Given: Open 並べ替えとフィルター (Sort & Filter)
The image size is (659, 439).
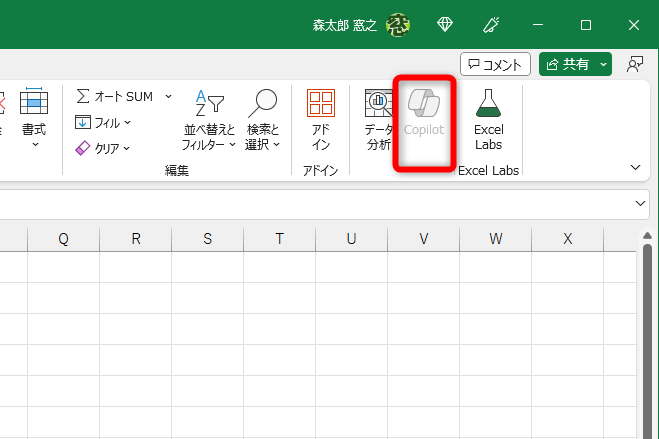Looking at the screenshot, I should point(209,118).
